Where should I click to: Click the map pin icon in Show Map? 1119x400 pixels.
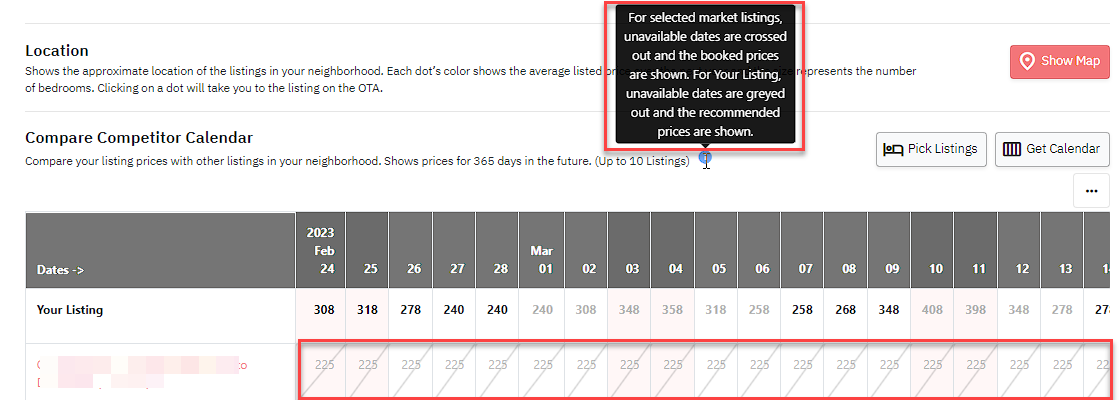tap(1028, 61)
